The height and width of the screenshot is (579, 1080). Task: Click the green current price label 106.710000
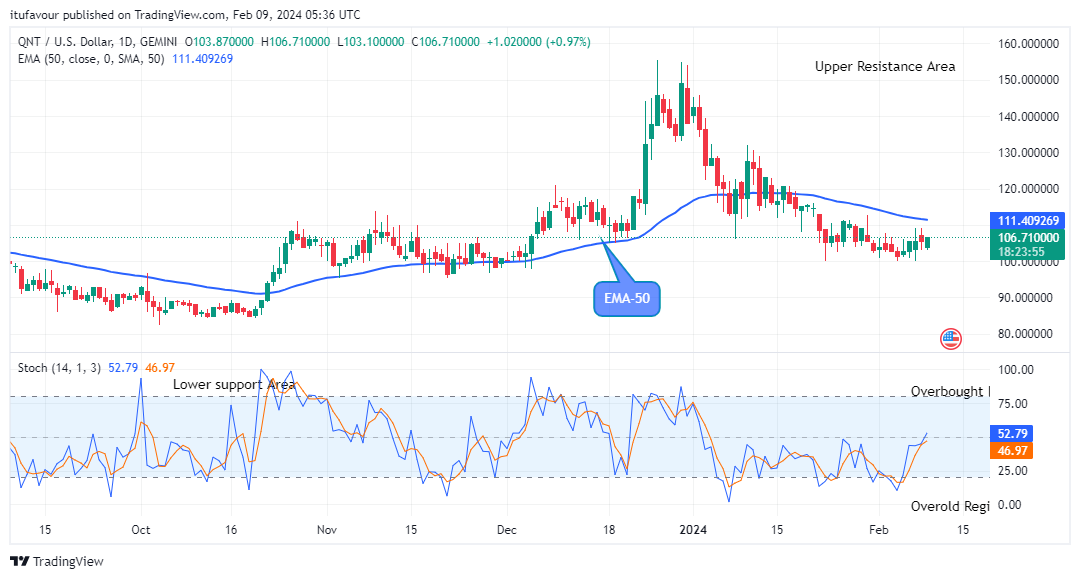(1028, 244)
